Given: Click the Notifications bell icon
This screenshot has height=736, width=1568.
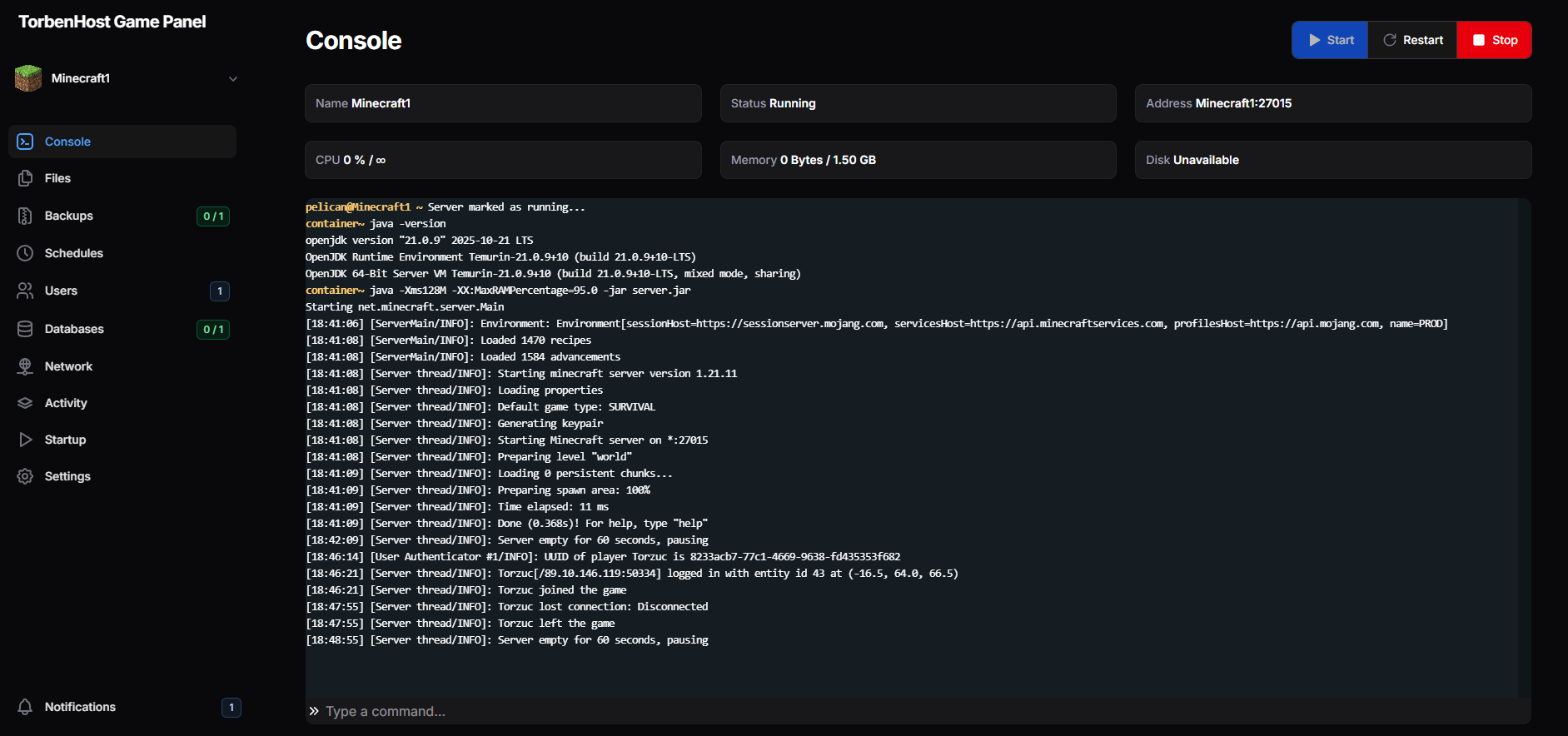Looking at the screenshot, I should (25, 707).
